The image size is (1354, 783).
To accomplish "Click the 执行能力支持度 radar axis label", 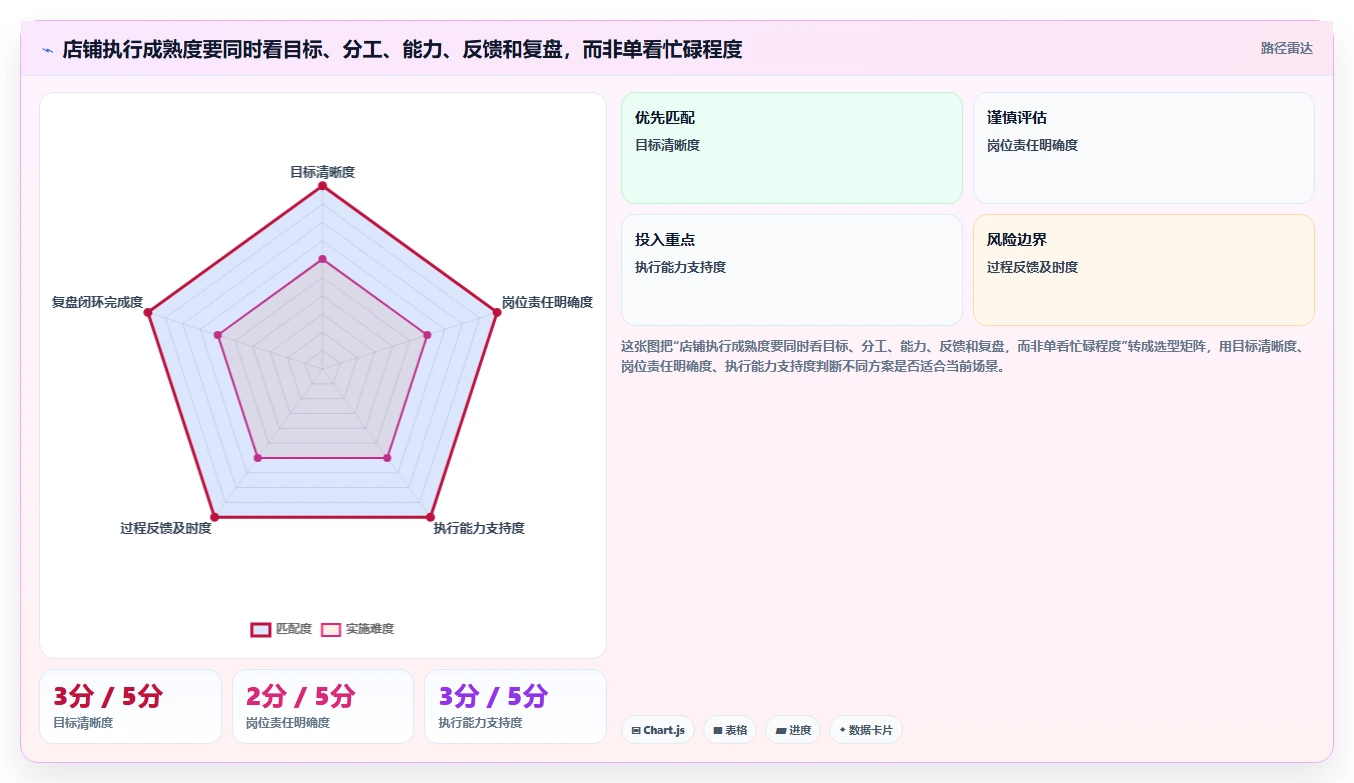I will (479, 528).
